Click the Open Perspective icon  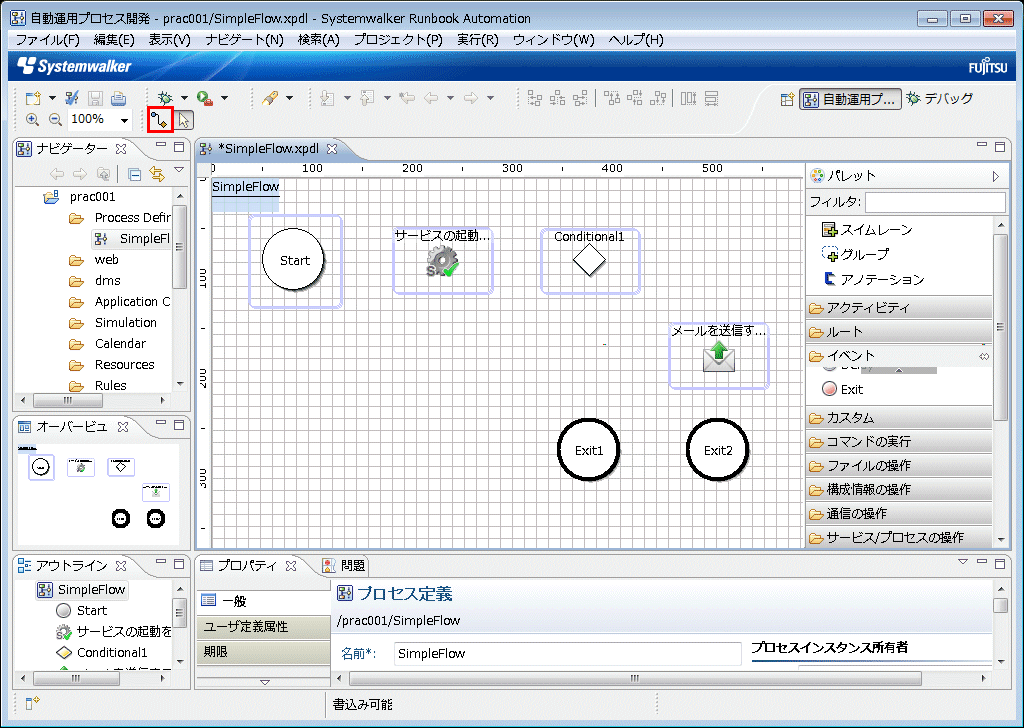pyautogui.click(x=788, y=99)
